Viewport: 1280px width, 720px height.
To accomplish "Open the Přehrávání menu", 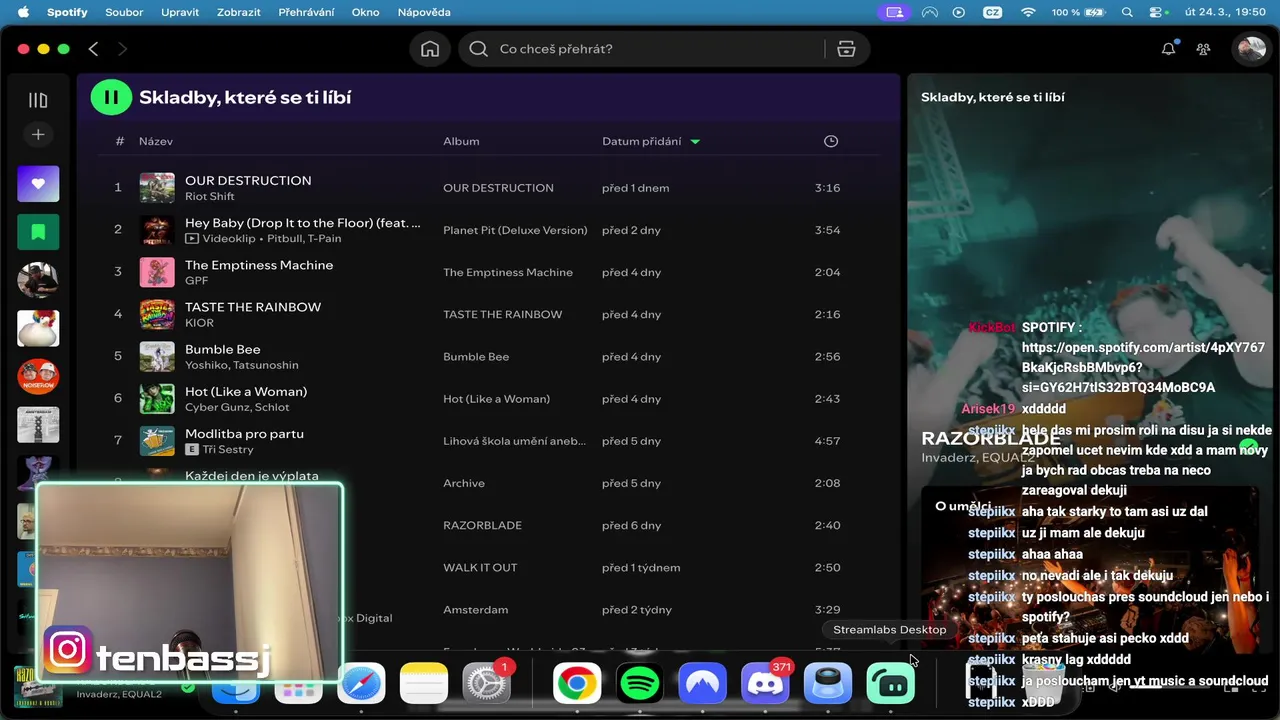I will tap(307, 12).
